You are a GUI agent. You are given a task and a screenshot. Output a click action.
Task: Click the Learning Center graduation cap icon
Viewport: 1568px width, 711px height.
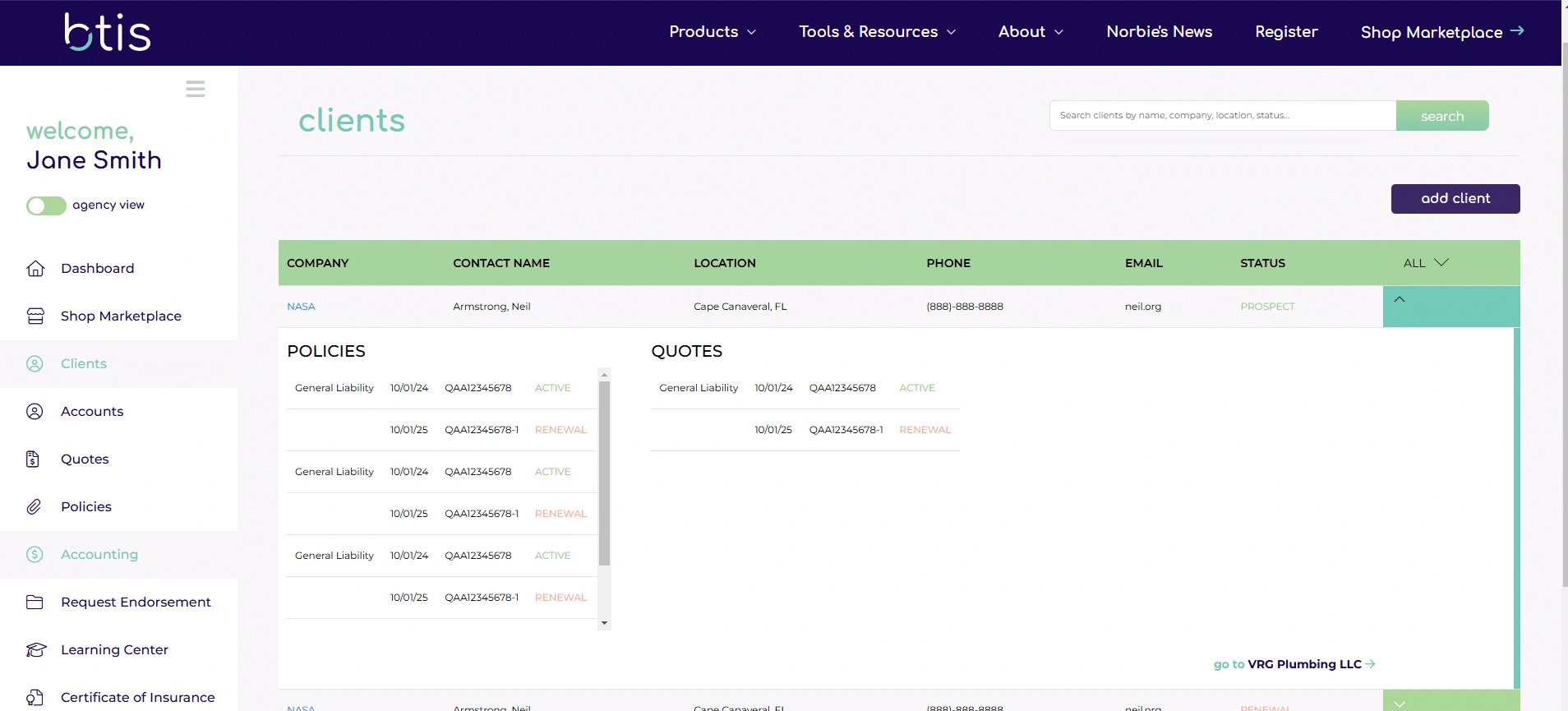(35, 650)
